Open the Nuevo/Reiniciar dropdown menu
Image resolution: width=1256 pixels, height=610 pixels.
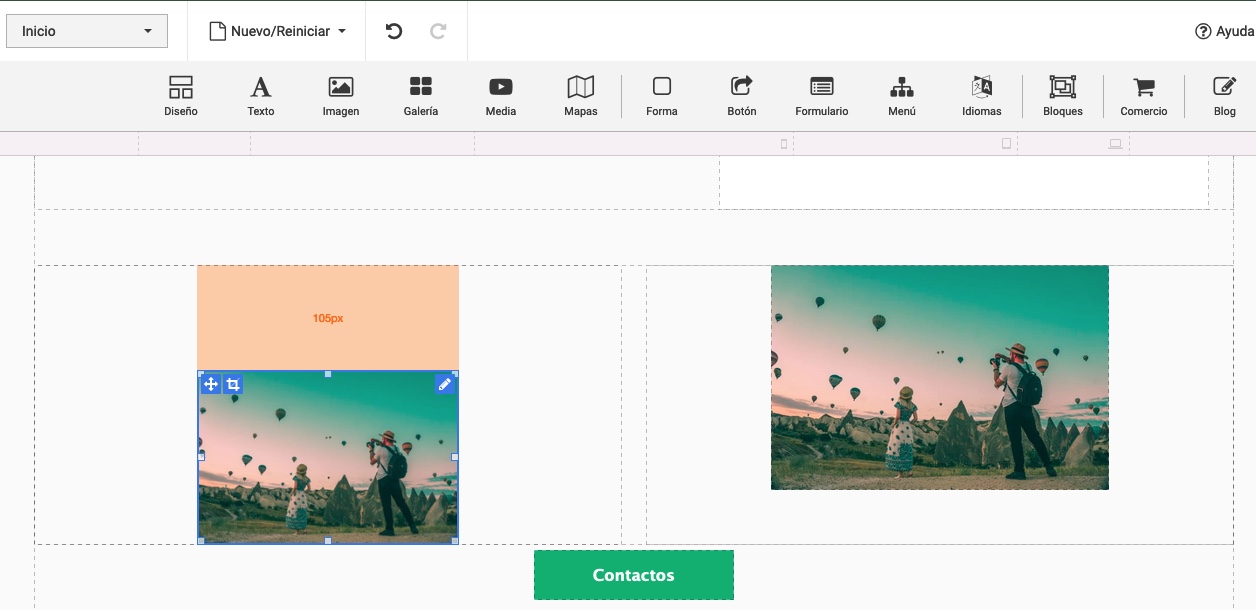pyautogui.click(x=277, y=31)
